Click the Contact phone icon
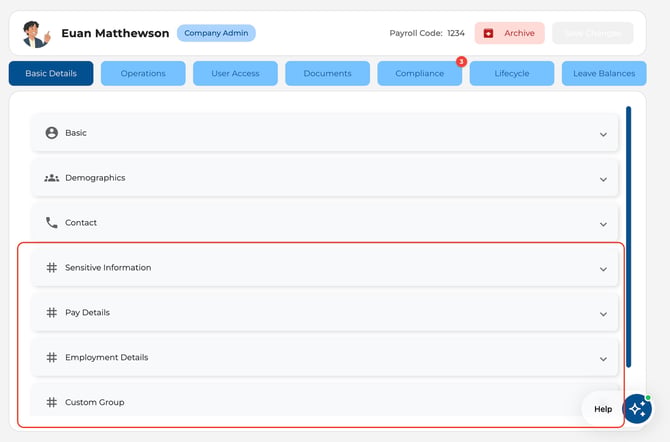670x442 pixels. [x=52, y=223]
